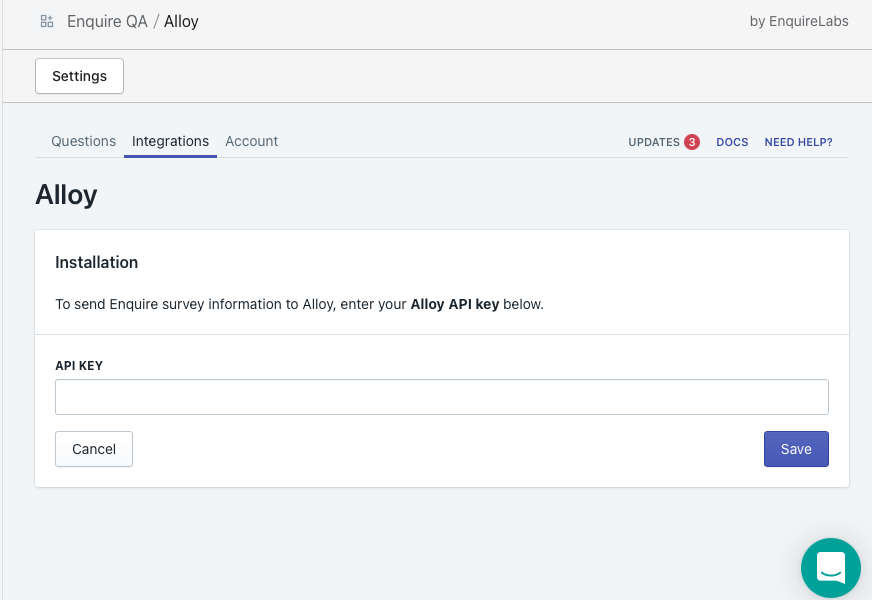
Task: Focus the API KEY input field
Action: (442, 397)
